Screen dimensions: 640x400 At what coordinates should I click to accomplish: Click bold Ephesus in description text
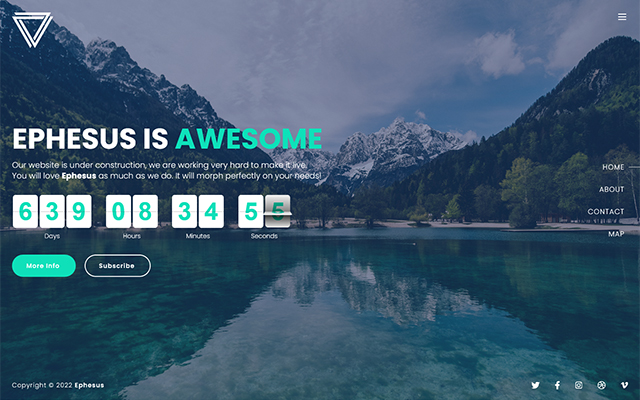79,176
